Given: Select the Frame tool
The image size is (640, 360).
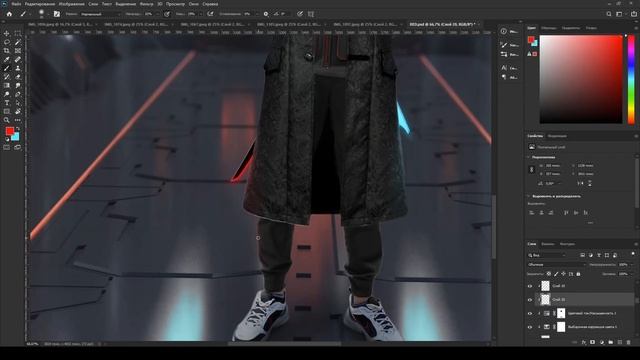Looking at the screenshot, I should tap(18, 51).
